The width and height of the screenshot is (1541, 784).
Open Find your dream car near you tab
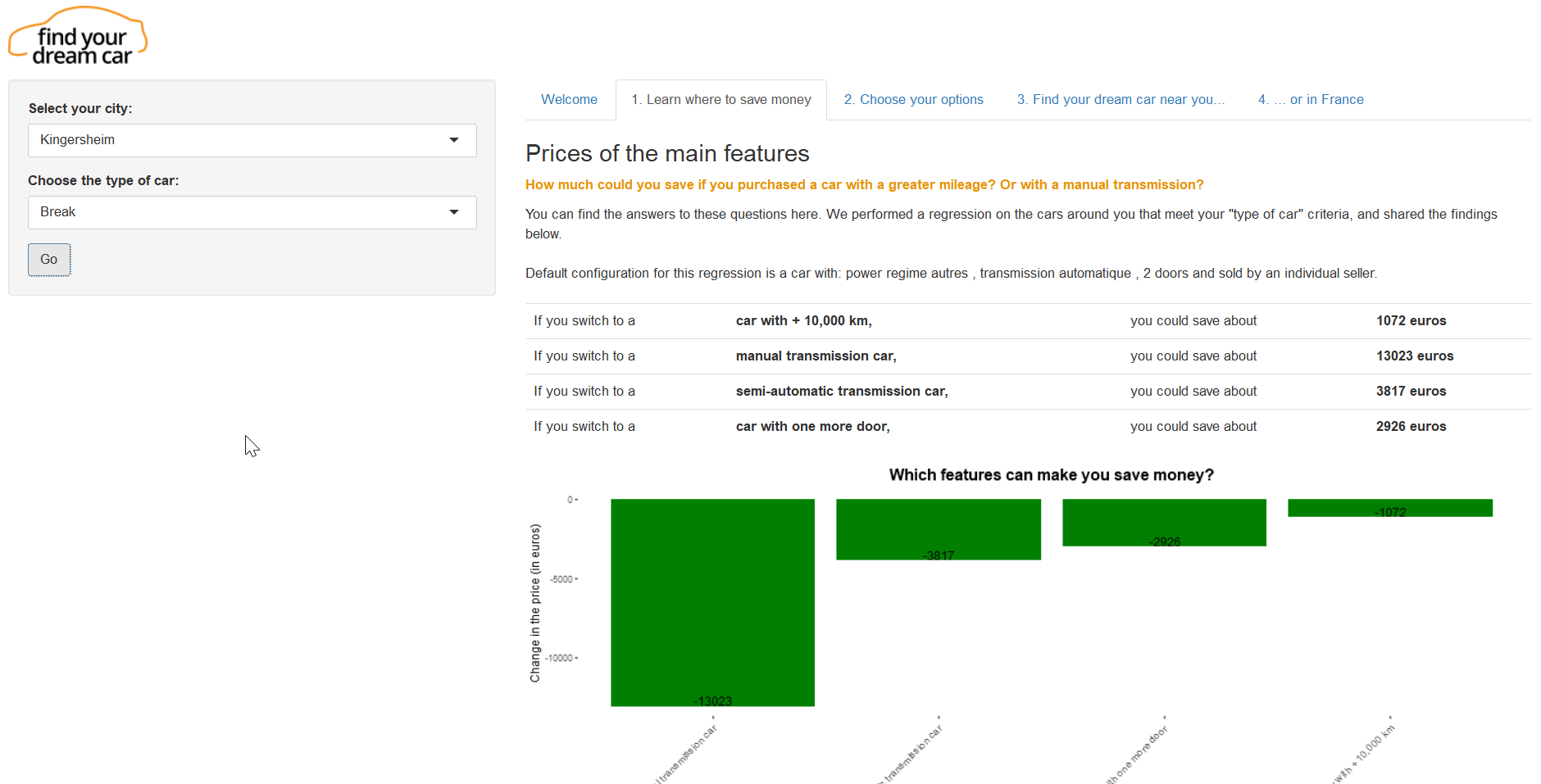tap(1121, 100)
